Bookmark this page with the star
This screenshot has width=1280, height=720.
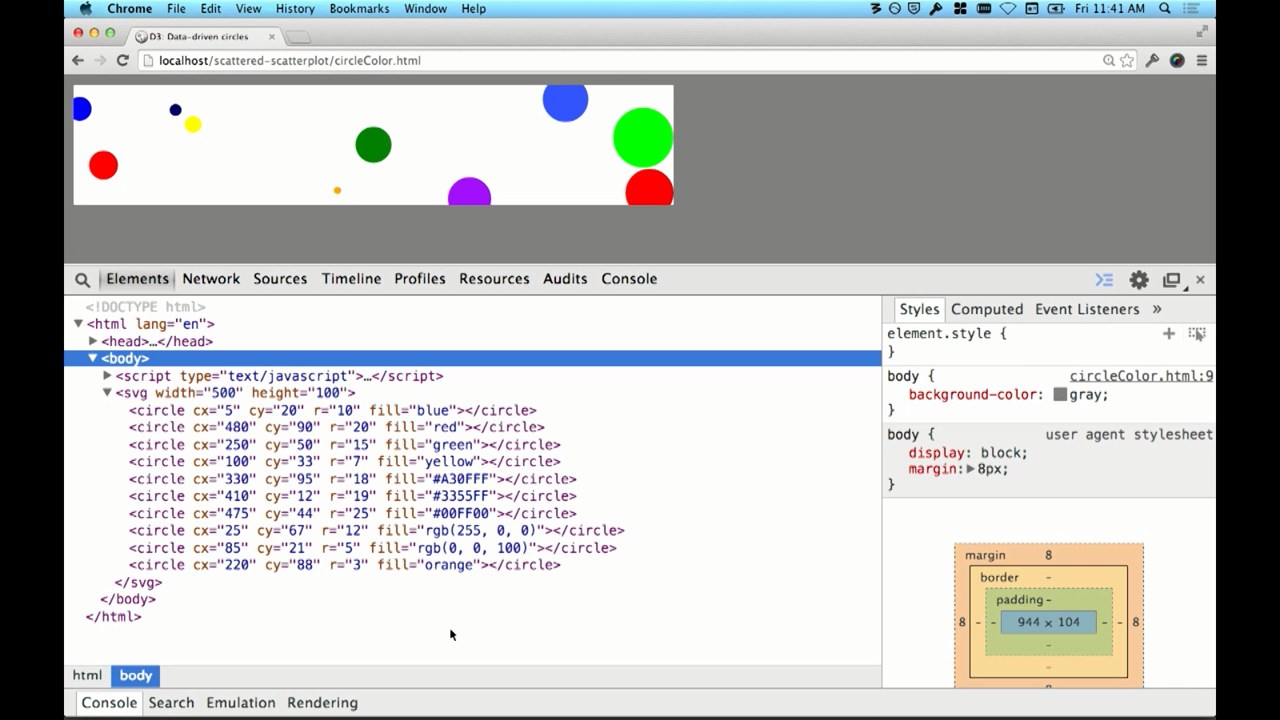[1127, 60]
